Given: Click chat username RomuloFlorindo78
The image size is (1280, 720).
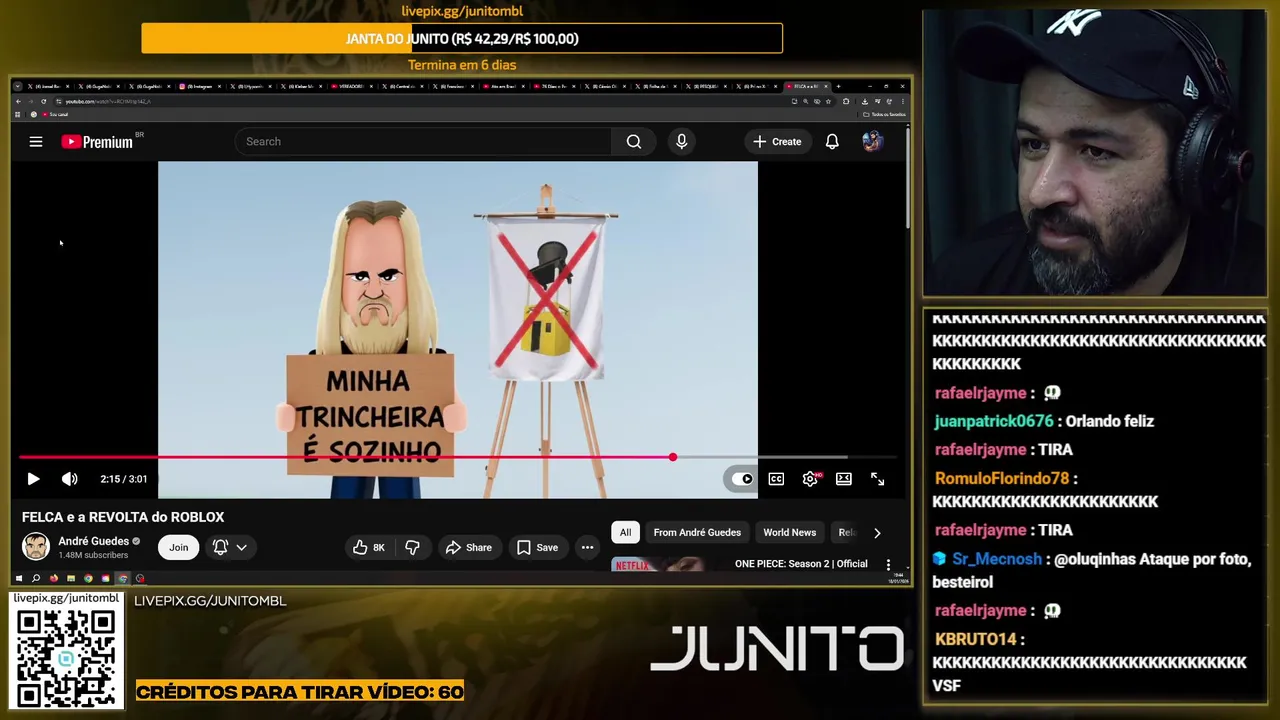Looking at the screenshot, I should pyautogui.click(x=1002, y=479).
